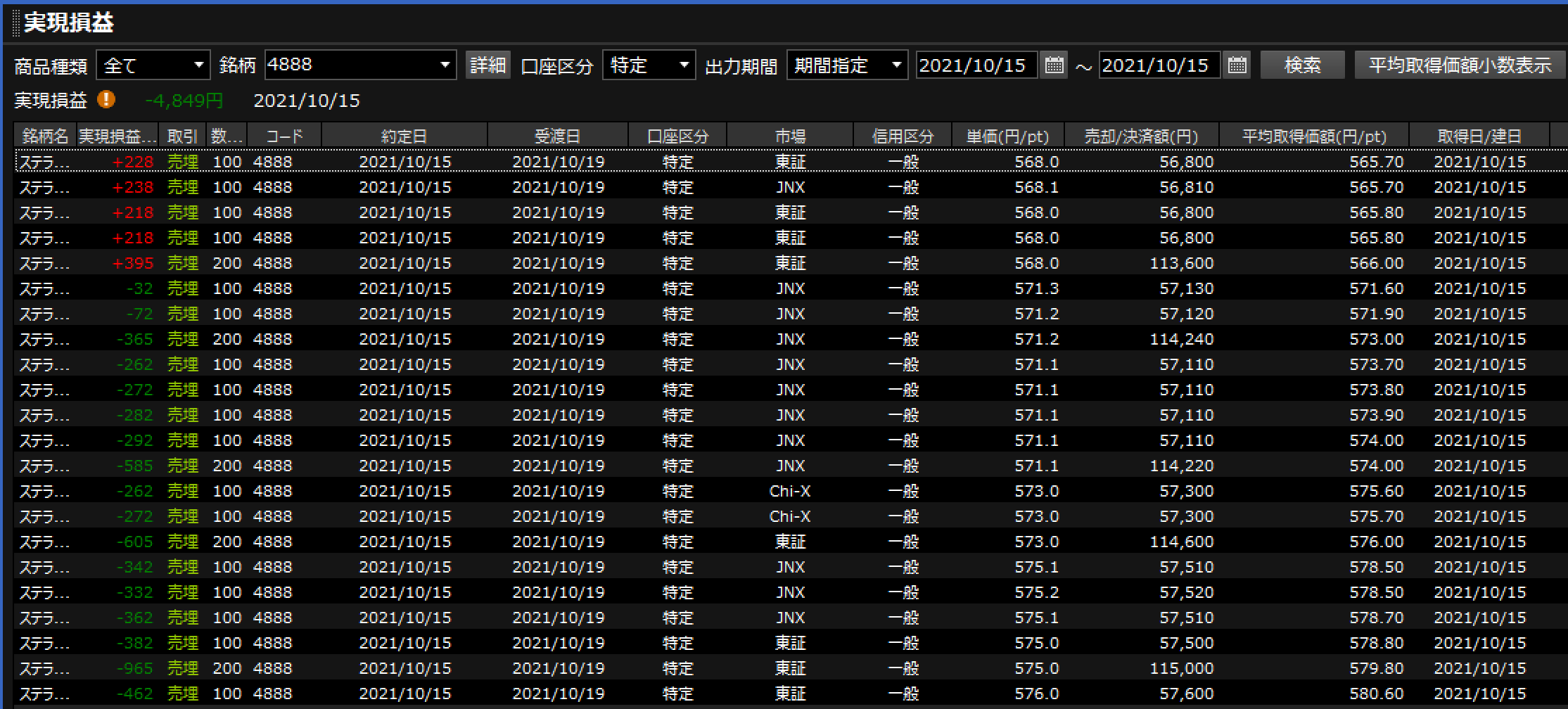This screenshot has height=709, width=1568.
Task: Click into the end date field
Action: [1159, 65]
